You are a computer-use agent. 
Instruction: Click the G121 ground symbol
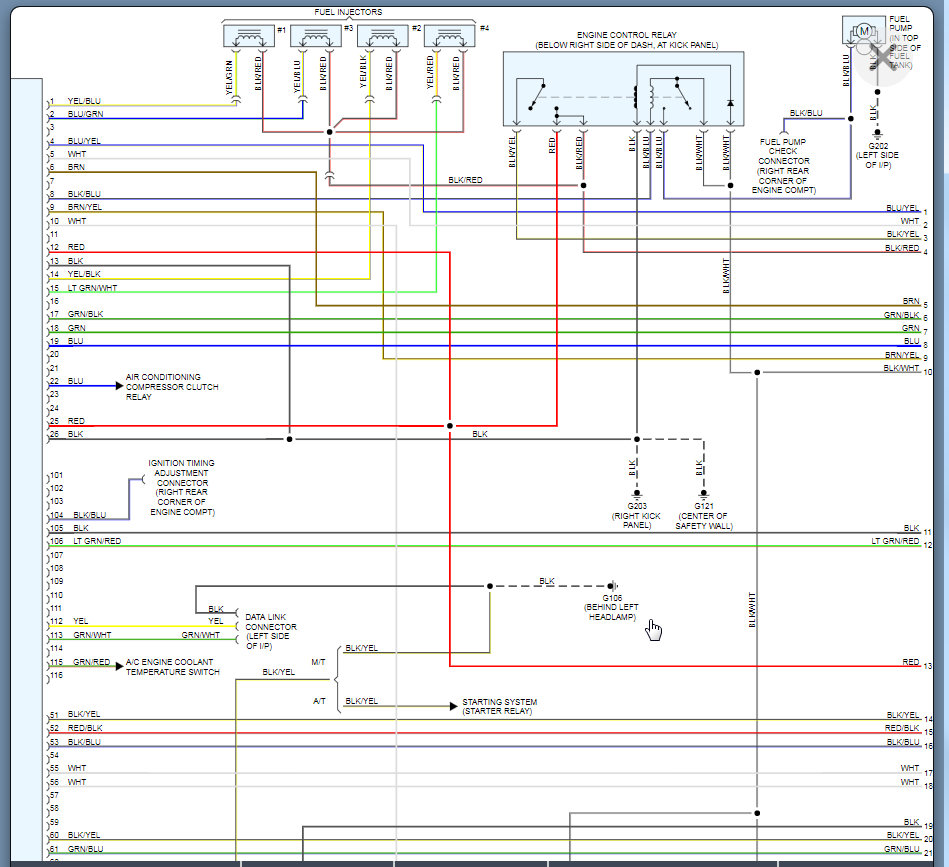pos(703,494)
